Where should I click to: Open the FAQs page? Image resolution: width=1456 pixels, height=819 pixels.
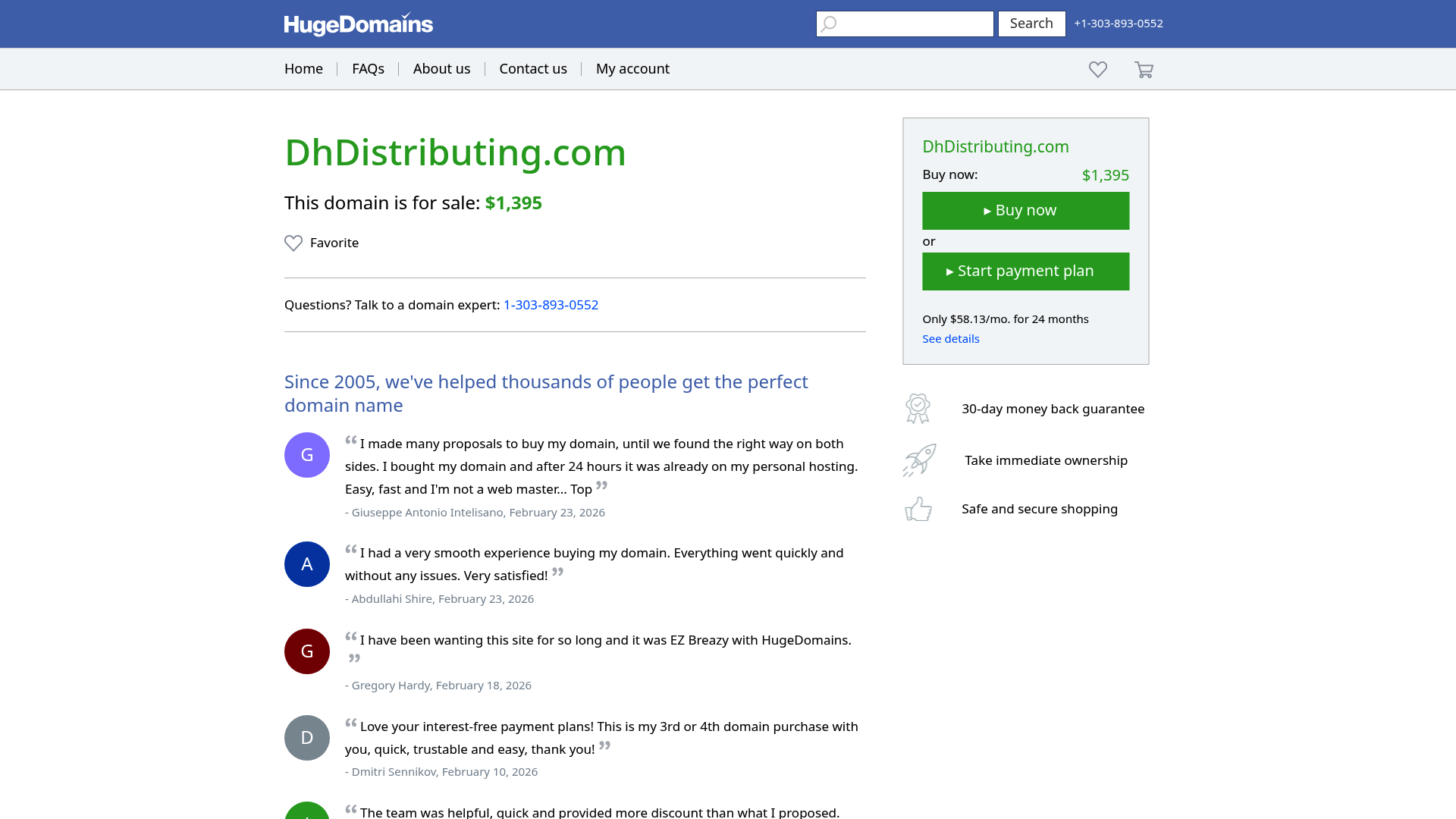click(x=368, y=68)
